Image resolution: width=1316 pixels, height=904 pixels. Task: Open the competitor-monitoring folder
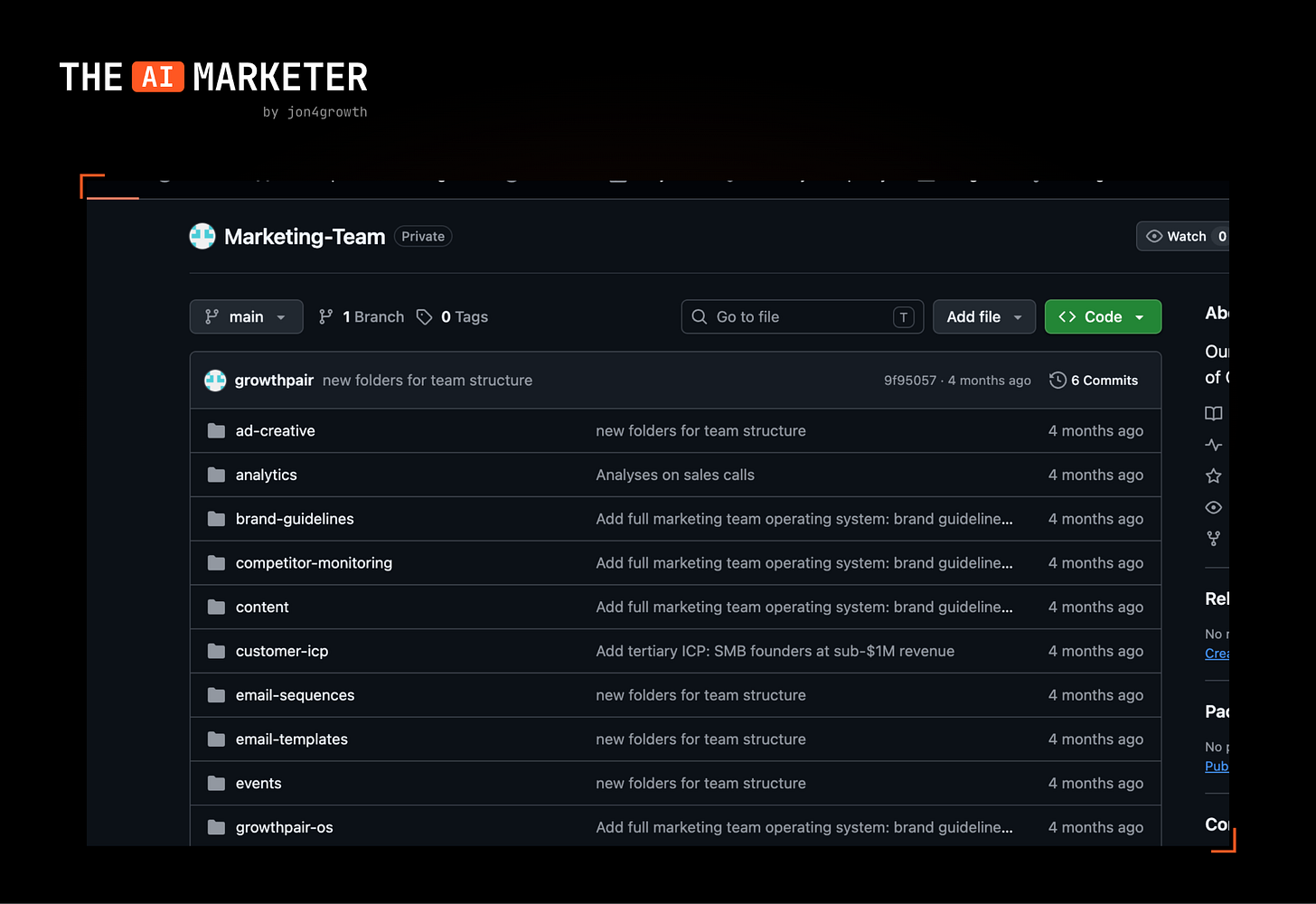coord(314,563)
